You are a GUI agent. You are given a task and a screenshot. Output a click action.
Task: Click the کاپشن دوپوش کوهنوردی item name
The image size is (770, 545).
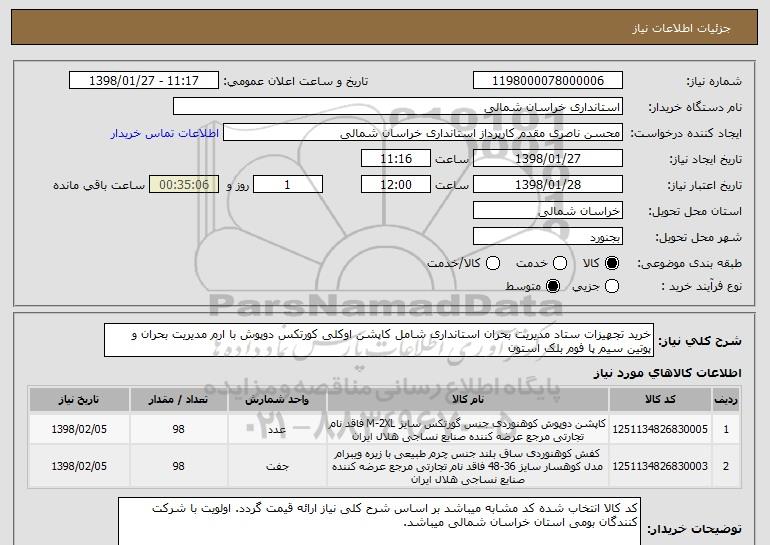(468, 430)
